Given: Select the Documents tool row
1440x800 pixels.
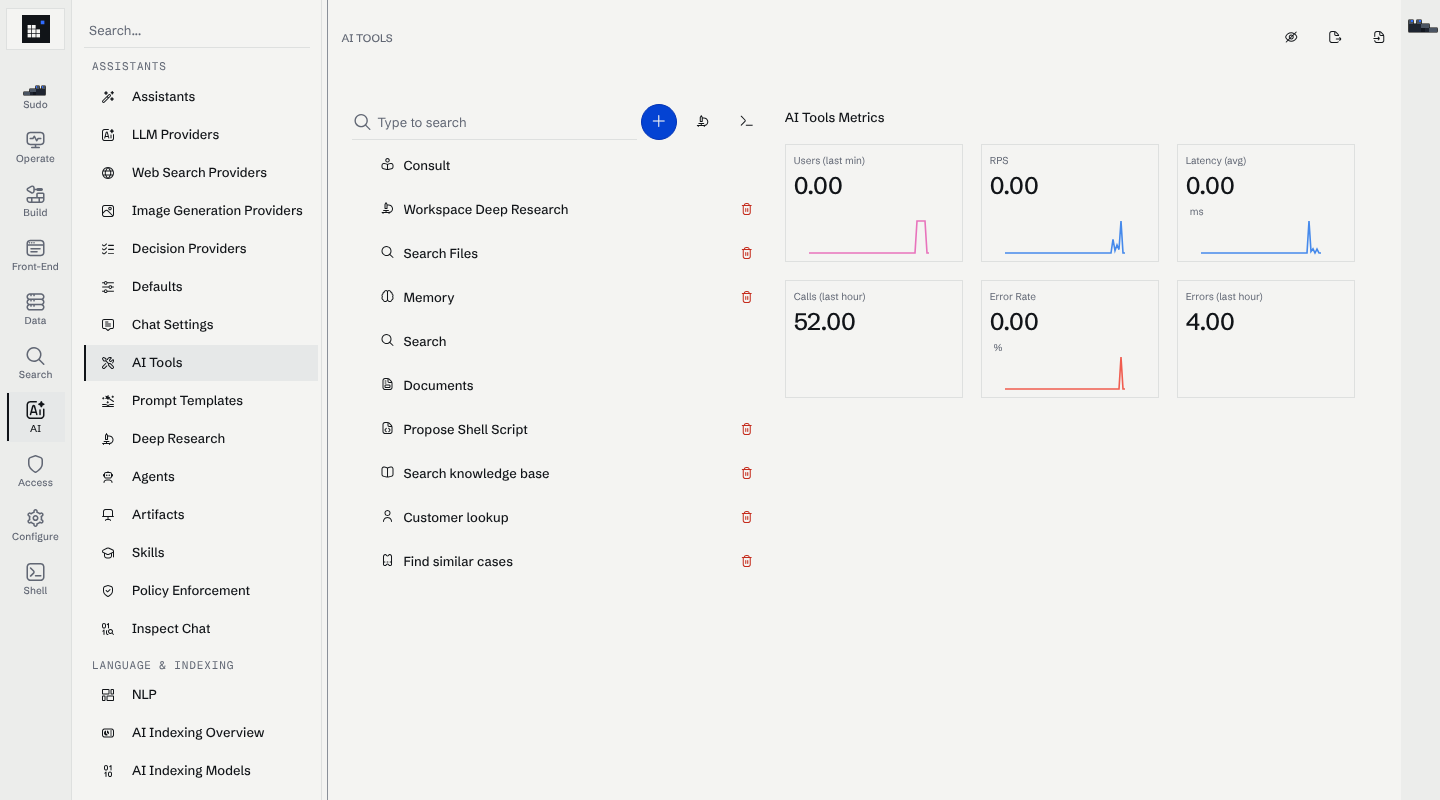Looking at the screenshot, I should pos(555,386).
